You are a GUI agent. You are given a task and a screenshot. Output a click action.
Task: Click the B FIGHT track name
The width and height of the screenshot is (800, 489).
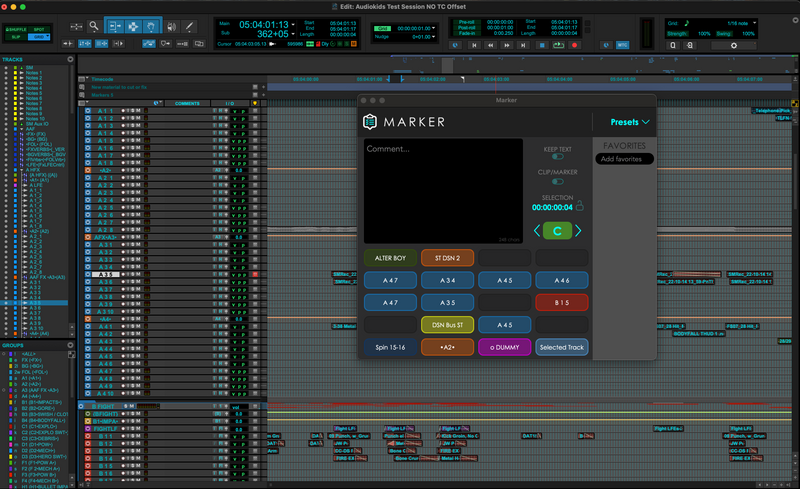pos(103,406)
